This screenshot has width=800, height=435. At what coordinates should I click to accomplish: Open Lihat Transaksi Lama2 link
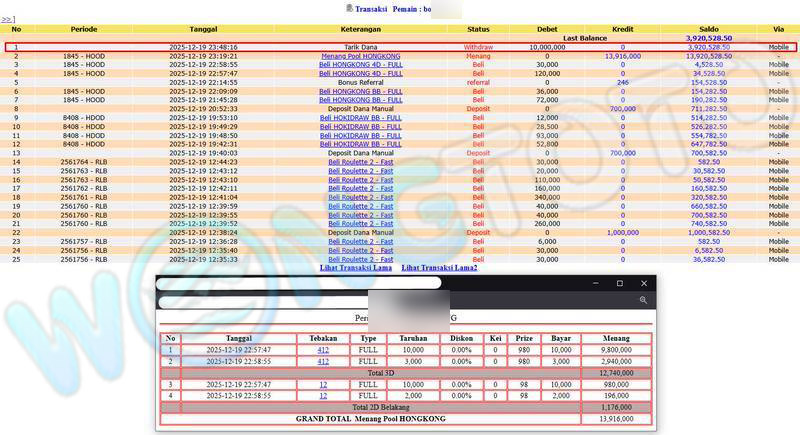click(439, 268)
